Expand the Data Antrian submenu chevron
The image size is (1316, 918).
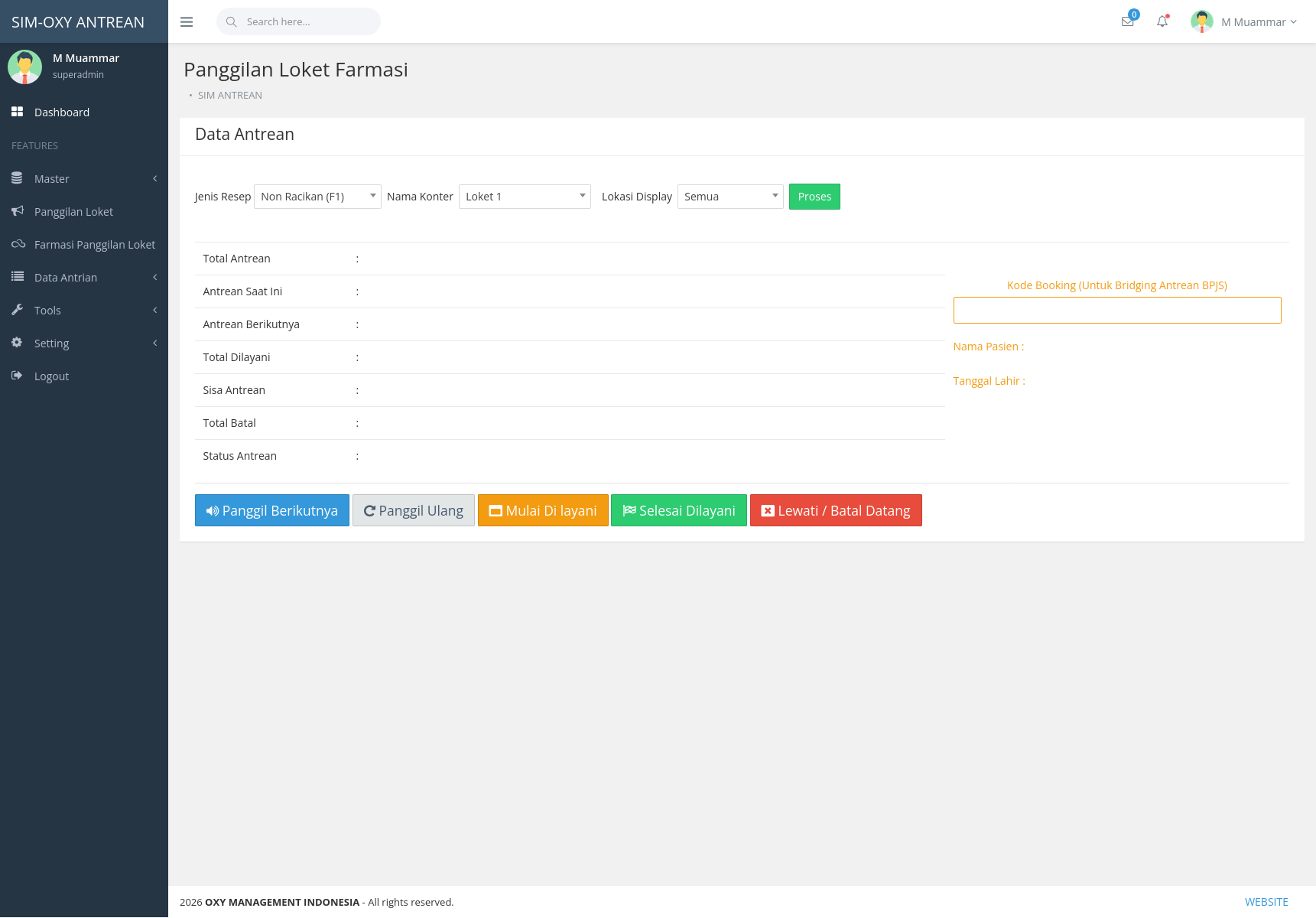tap(155, 277)
